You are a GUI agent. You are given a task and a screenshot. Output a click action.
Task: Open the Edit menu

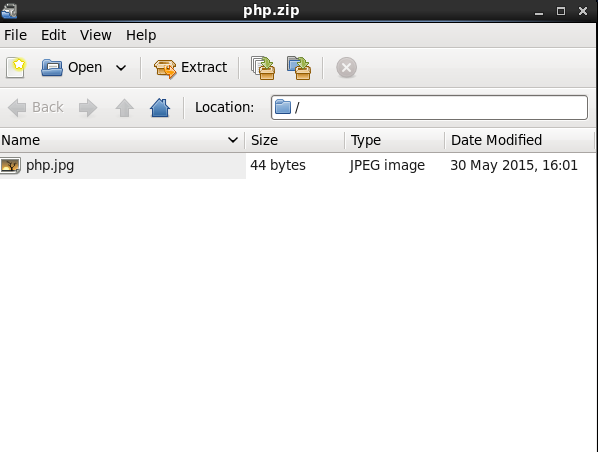[53, 35]
